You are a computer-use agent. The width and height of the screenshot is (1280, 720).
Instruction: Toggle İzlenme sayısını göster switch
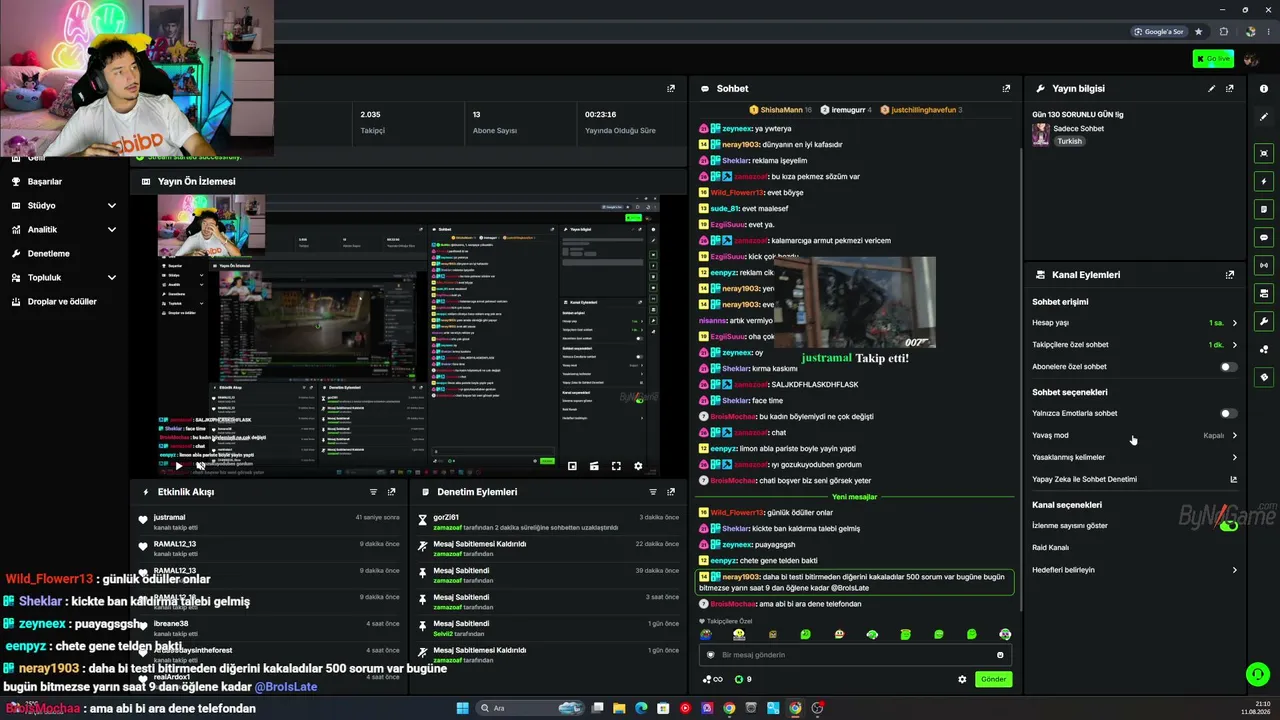pyautogui.click(x=1228, y=526)
